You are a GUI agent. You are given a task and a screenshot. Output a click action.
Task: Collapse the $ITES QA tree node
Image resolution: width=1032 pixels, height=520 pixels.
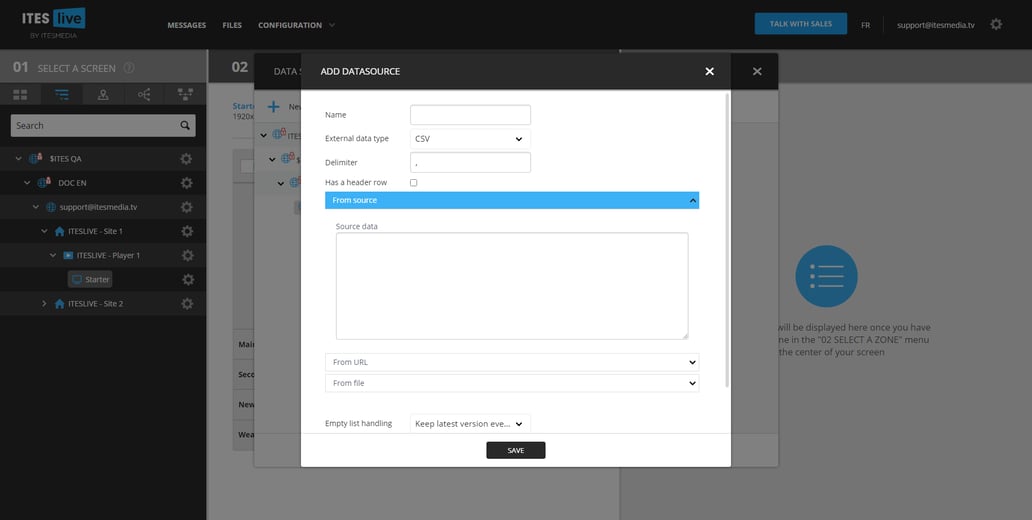[18, 159]
